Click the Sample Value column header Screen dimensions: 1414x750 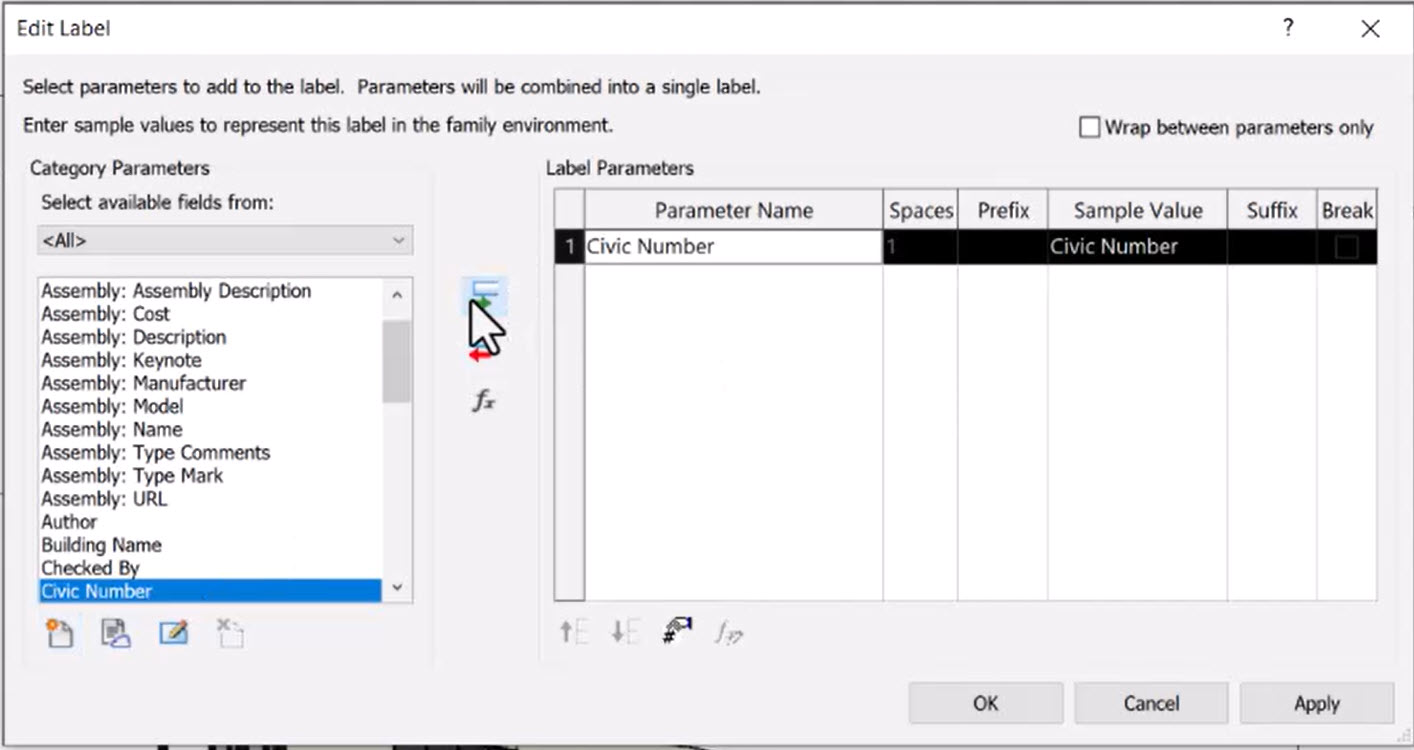pyautogui.click(x=1137, y=210)
